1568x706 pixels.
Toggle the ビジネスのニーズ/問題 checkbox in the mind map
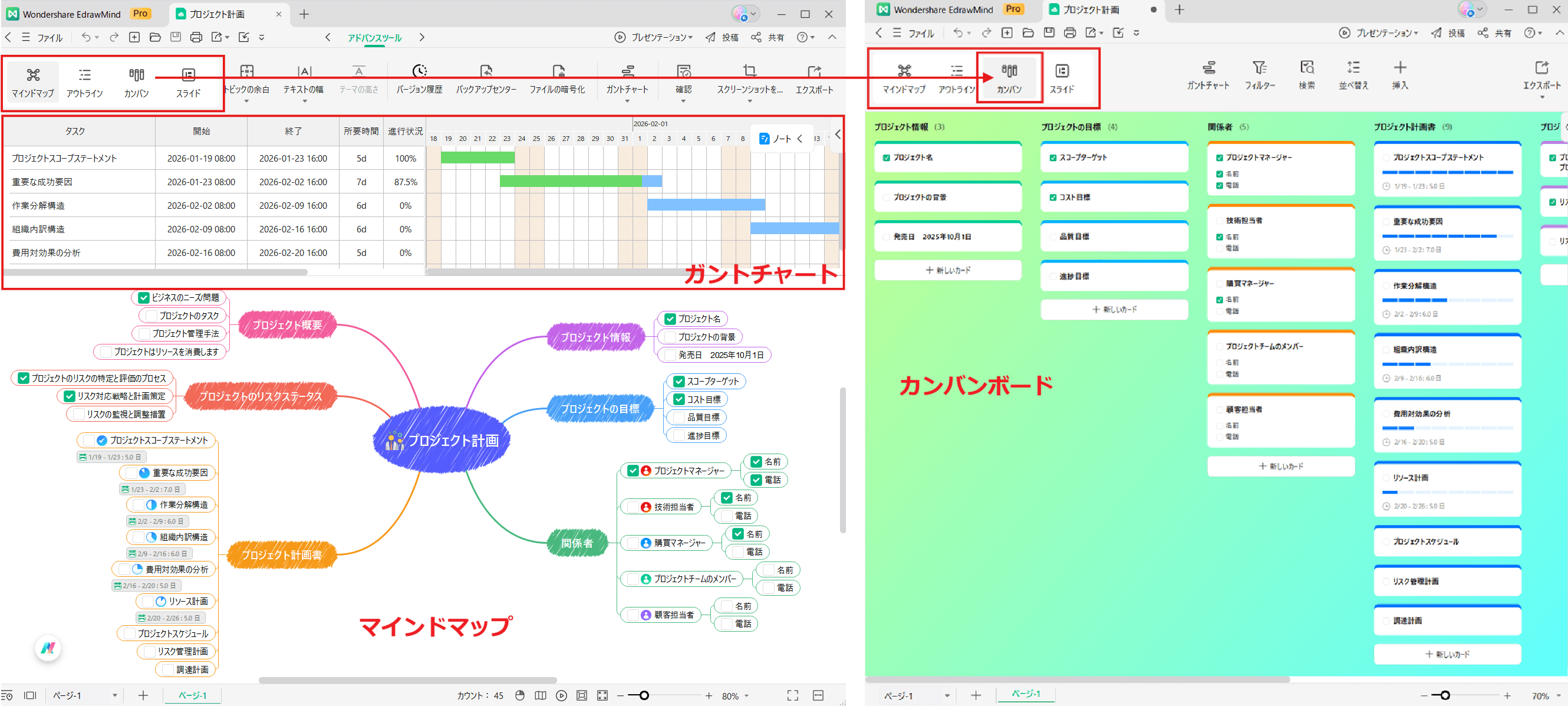click(x=144, y=297)
